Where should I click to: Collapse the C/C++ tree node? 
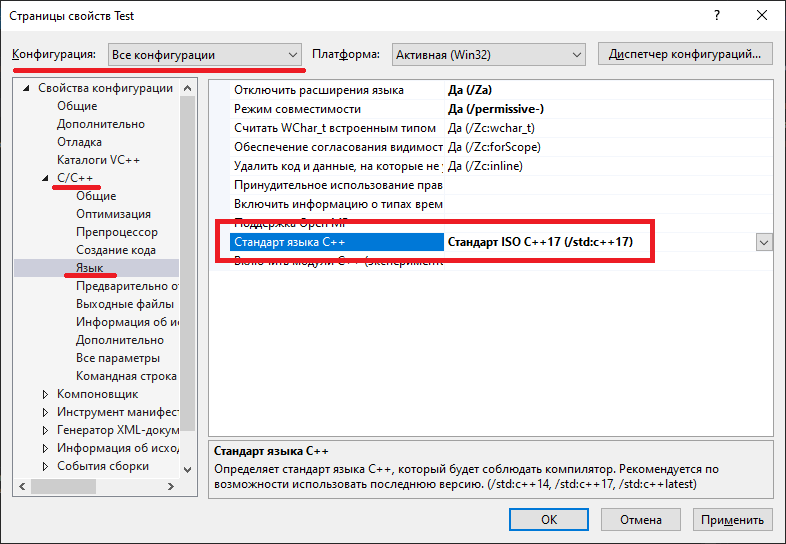point(46,178)
